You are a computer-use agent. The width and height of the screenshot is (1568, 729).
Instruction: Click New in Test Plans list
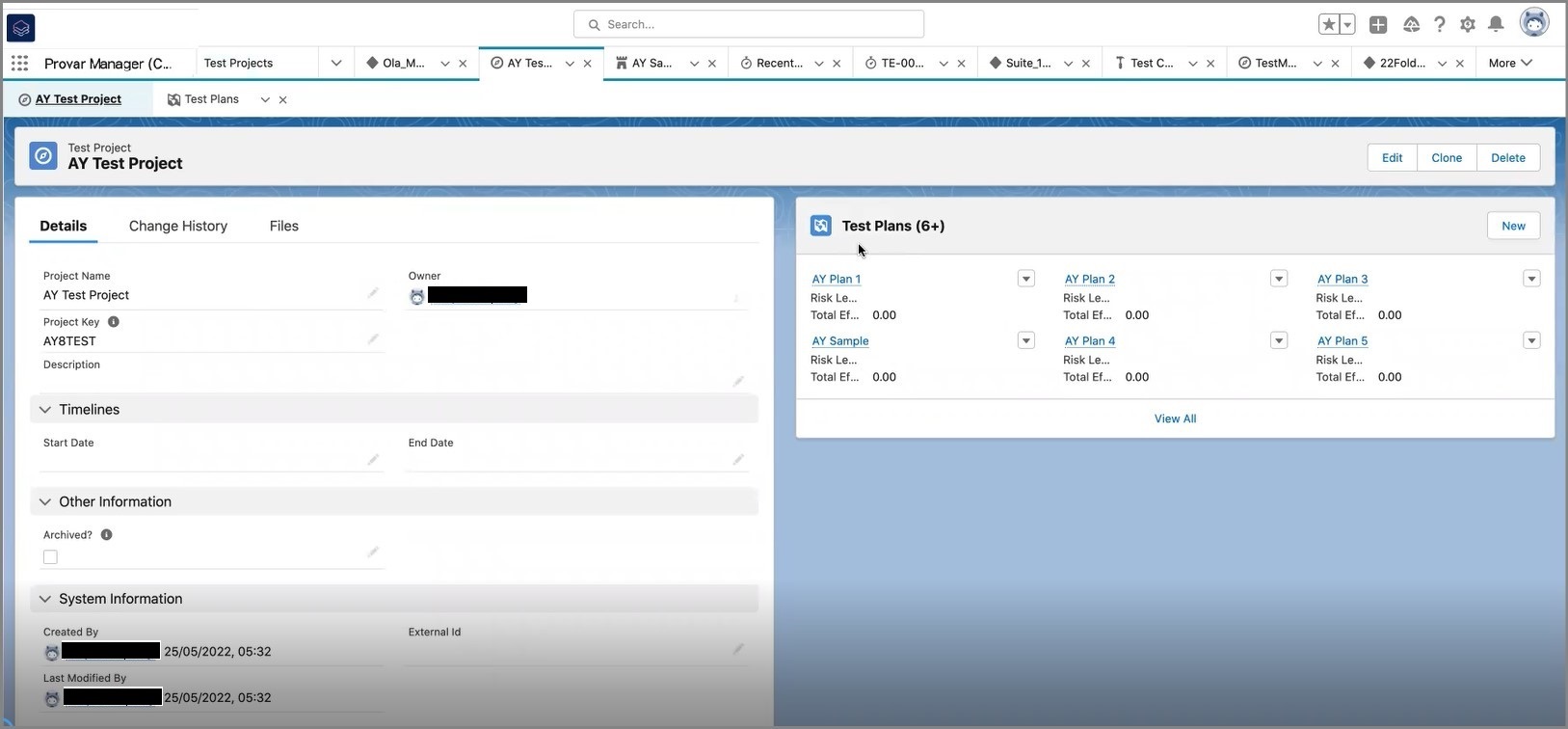tap(1513, 226)
